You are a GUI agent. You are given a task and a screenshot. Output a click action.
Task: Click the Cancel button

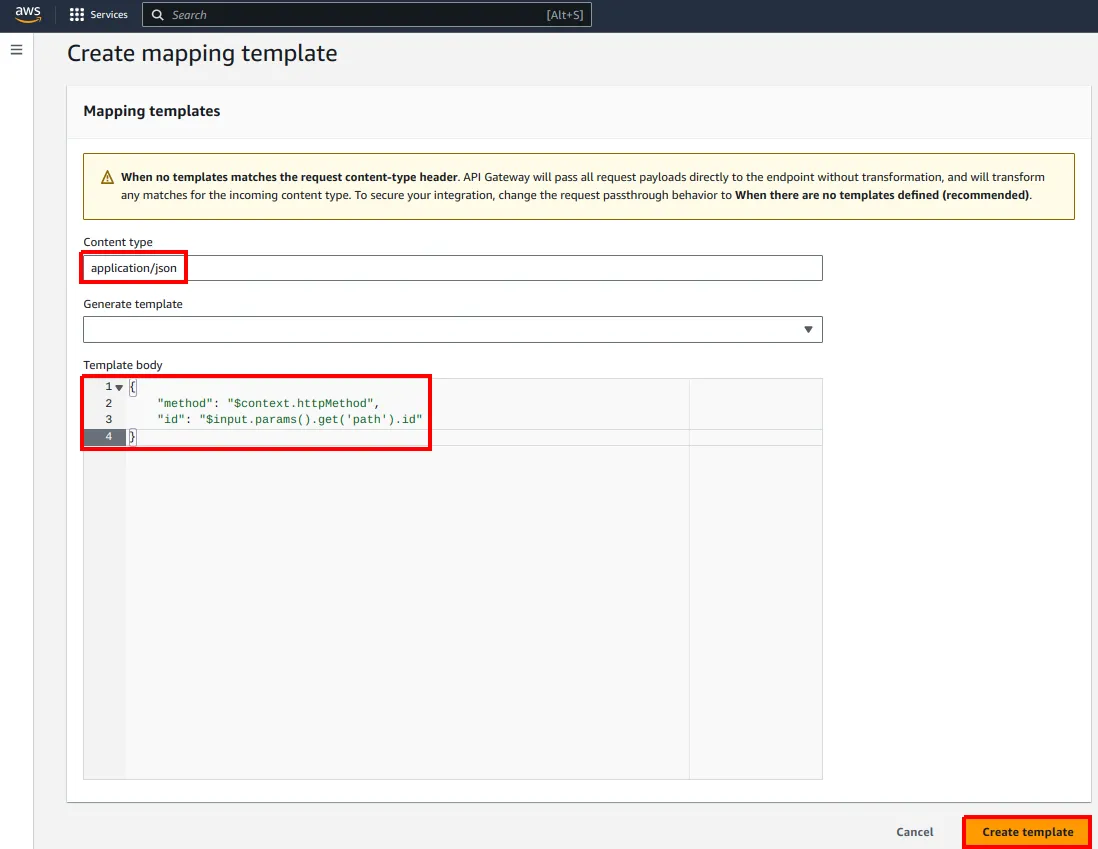(x=915, y=832)
